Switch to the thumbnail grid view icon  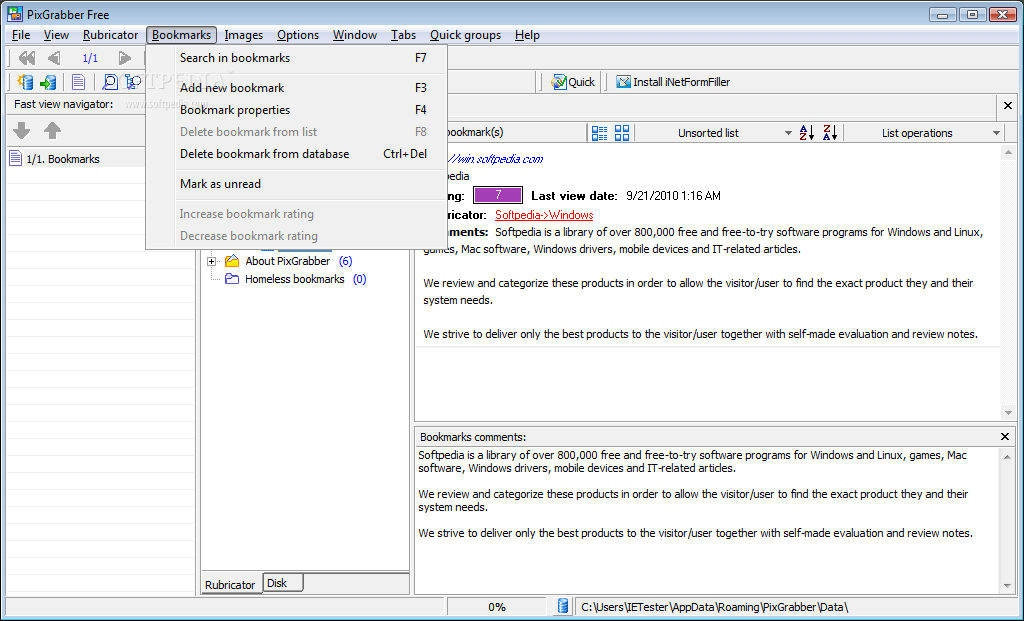(x=622, y=133)
